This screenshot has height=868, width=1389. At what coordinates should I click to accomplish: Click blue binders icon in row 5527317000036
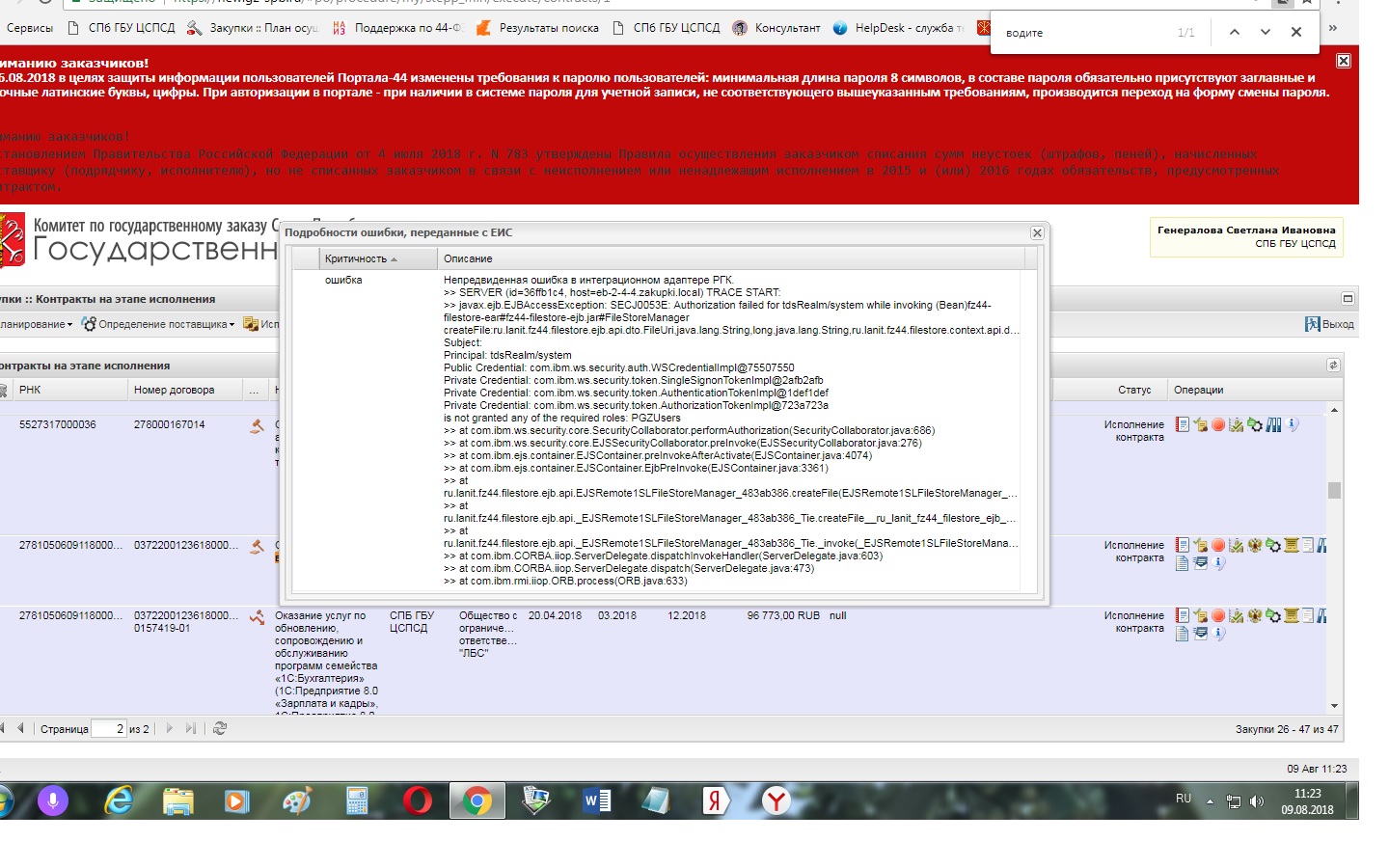[1273, 424]
